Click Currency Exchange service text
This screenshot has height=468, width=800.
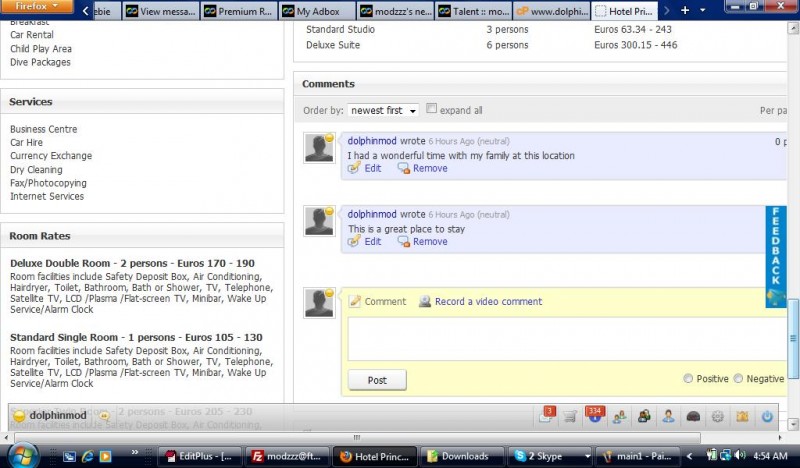tap(51, 156)
